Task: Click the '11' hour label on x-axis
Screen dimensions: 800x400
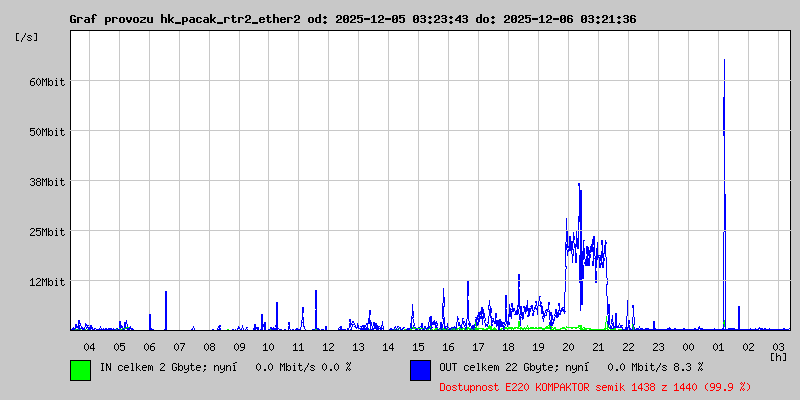Action: click(299, 347)
